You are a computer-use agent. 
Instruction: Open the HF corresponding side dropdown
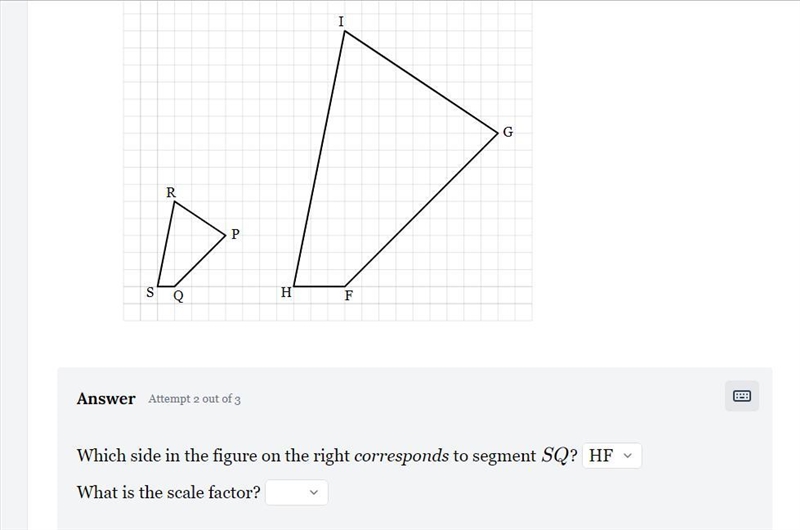612,456
